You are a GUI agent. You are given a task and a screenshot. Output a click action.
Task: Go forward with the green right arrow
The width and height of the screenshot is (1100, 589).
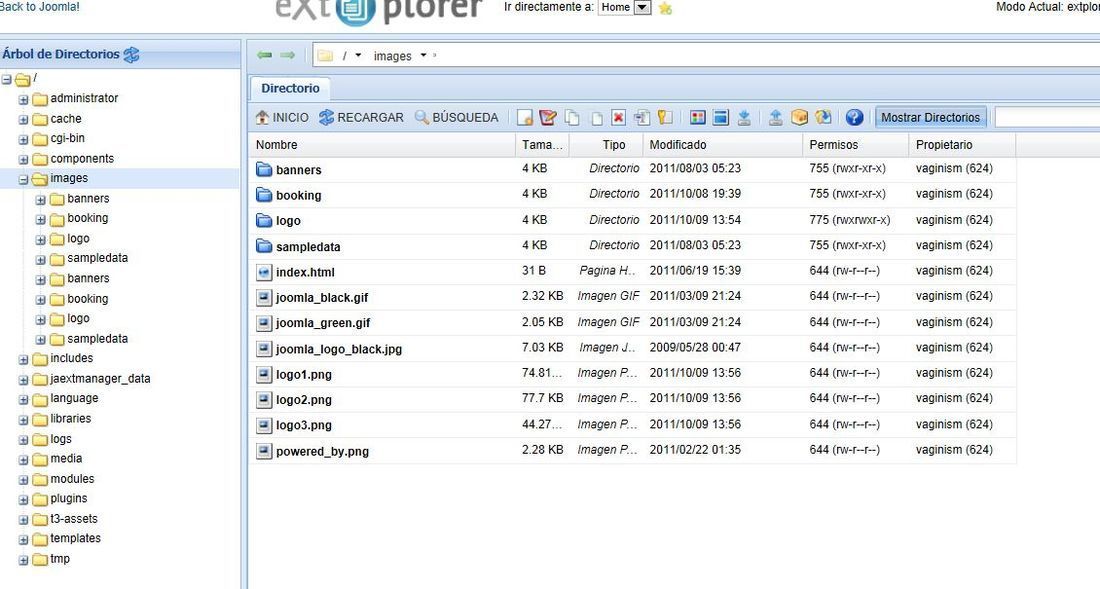click(288, 55)
